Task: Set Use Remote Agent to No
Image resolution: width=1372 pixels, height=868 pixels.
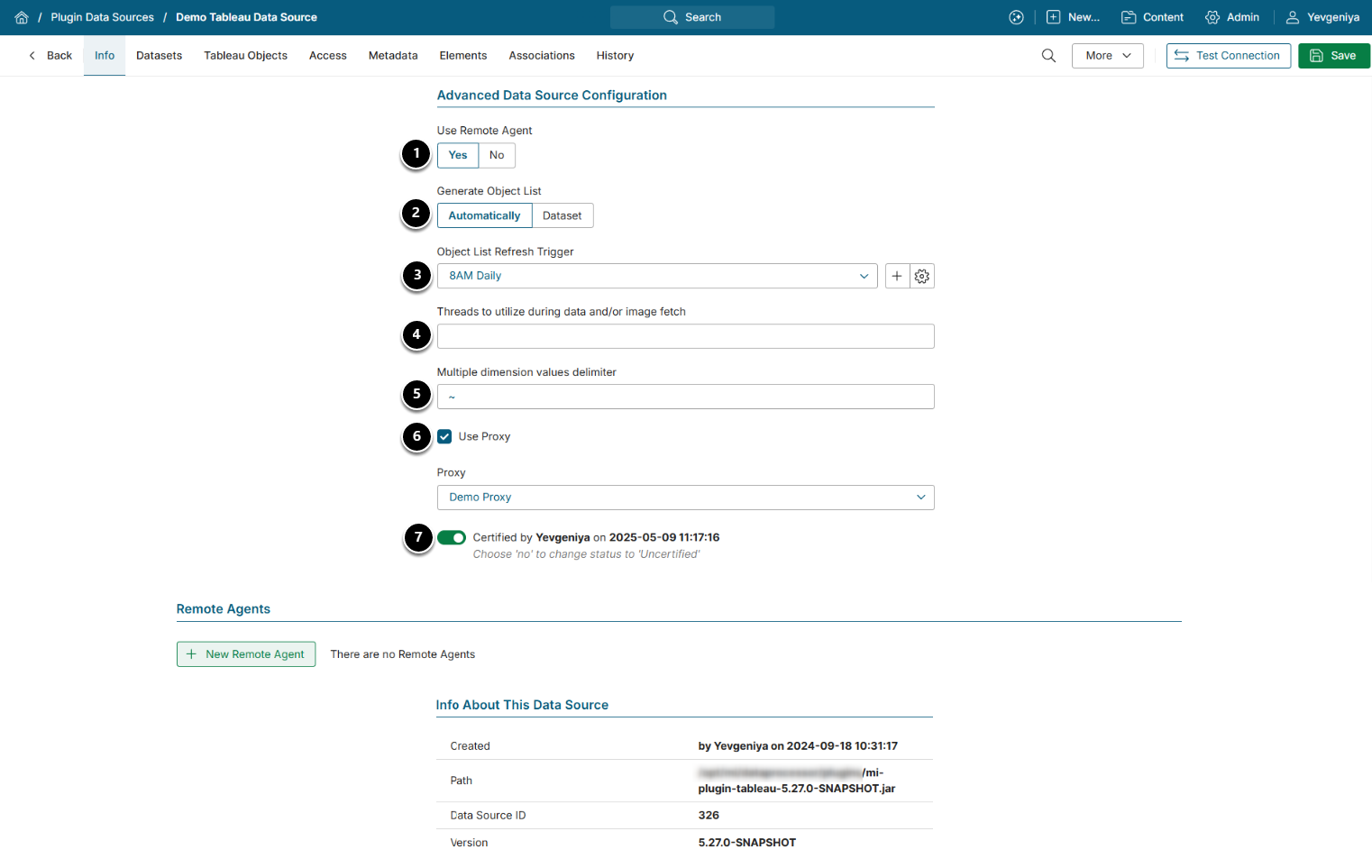Action: 497,156
